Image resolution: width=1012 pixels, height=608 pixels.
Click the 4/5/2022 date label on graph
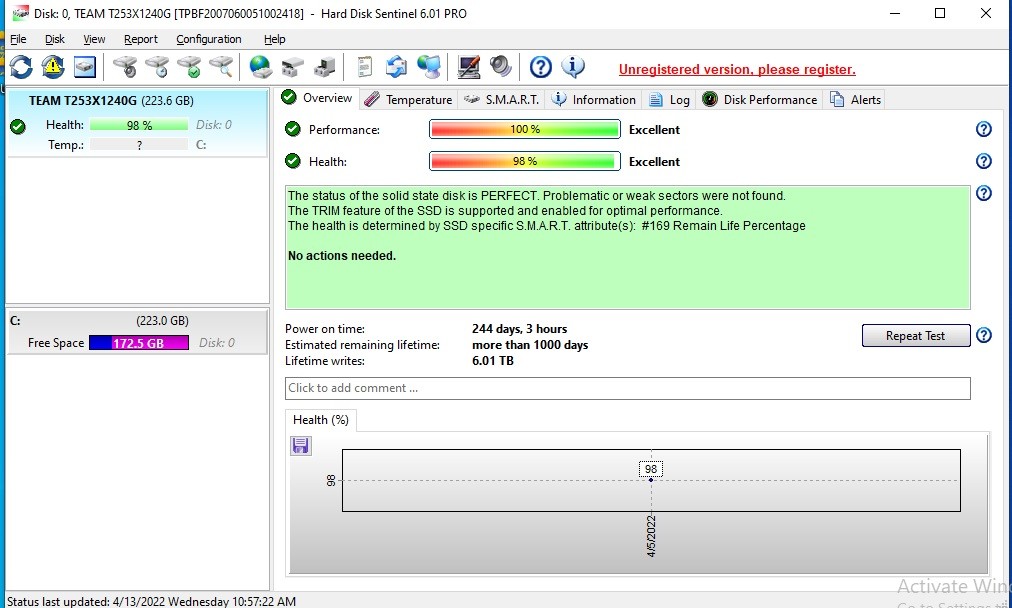click(x=651, y=535)
